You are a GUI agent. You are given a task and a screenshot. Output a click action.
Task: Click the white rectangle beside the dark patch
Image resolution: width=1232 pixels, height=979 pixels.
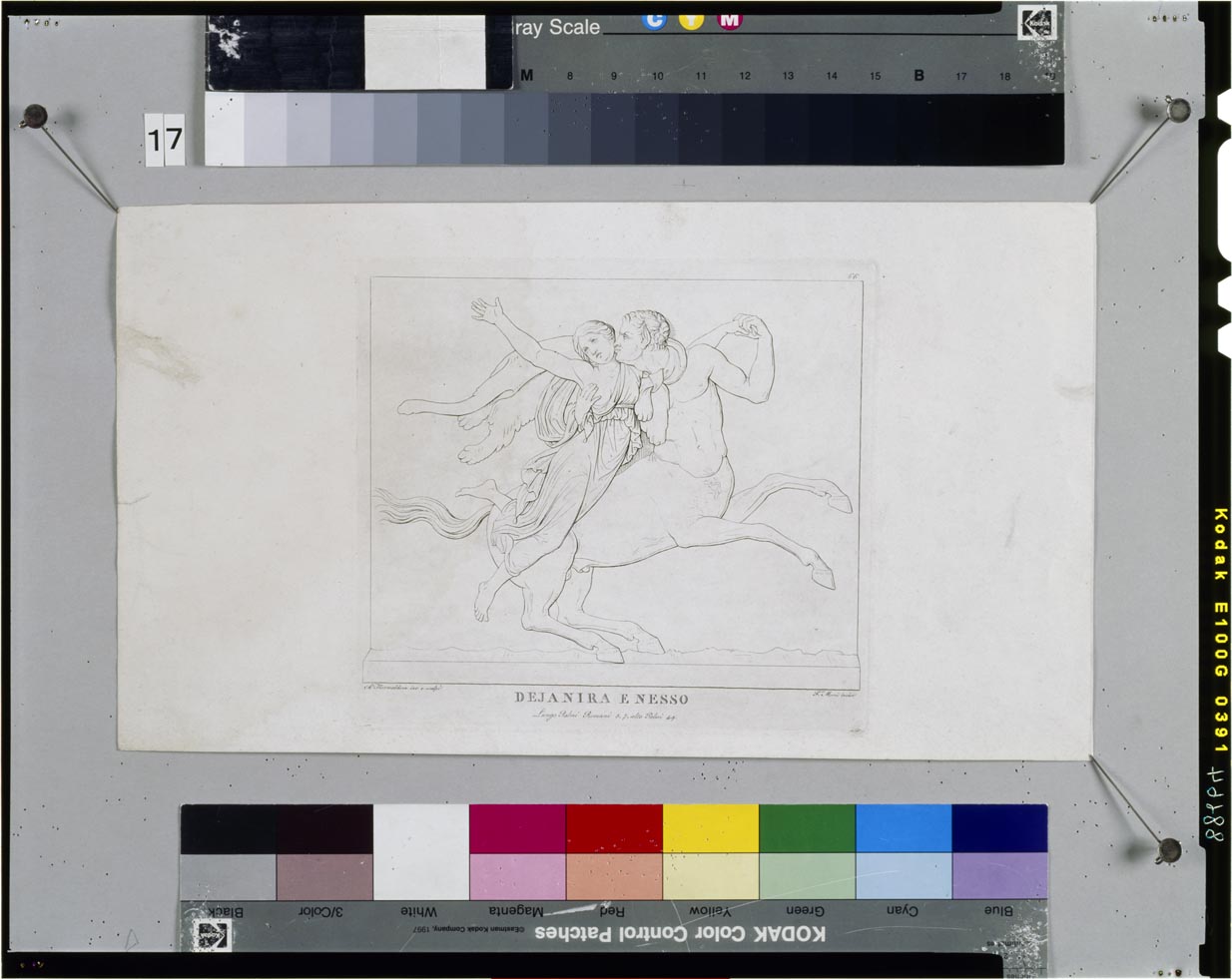pos(424,52)
